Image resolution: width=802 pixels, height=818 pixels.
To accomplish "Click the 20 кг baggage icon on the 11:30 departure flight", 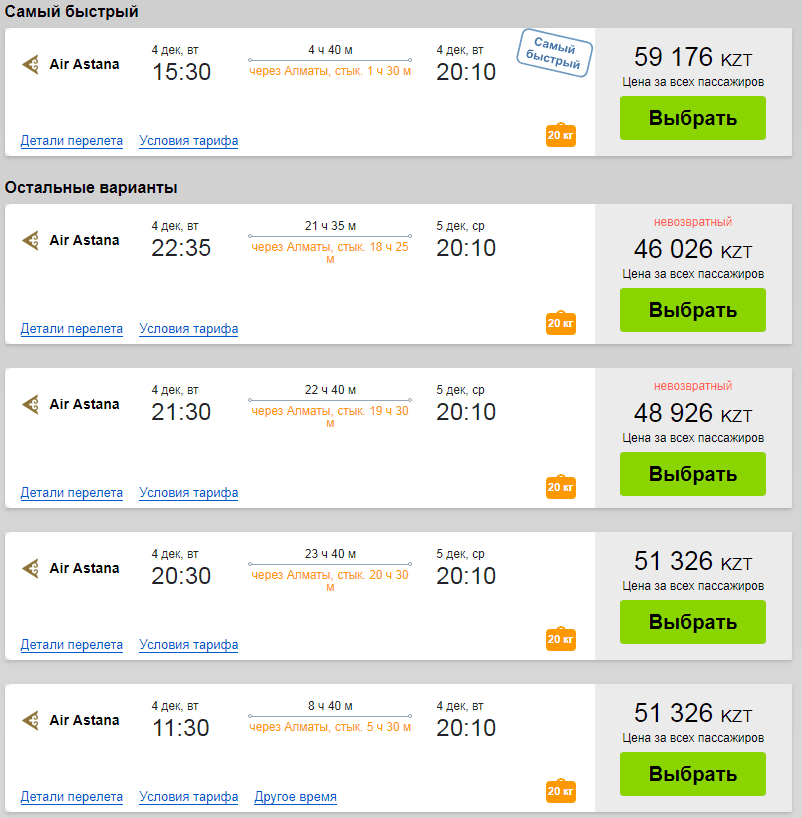I will click(x=561, y=791).
